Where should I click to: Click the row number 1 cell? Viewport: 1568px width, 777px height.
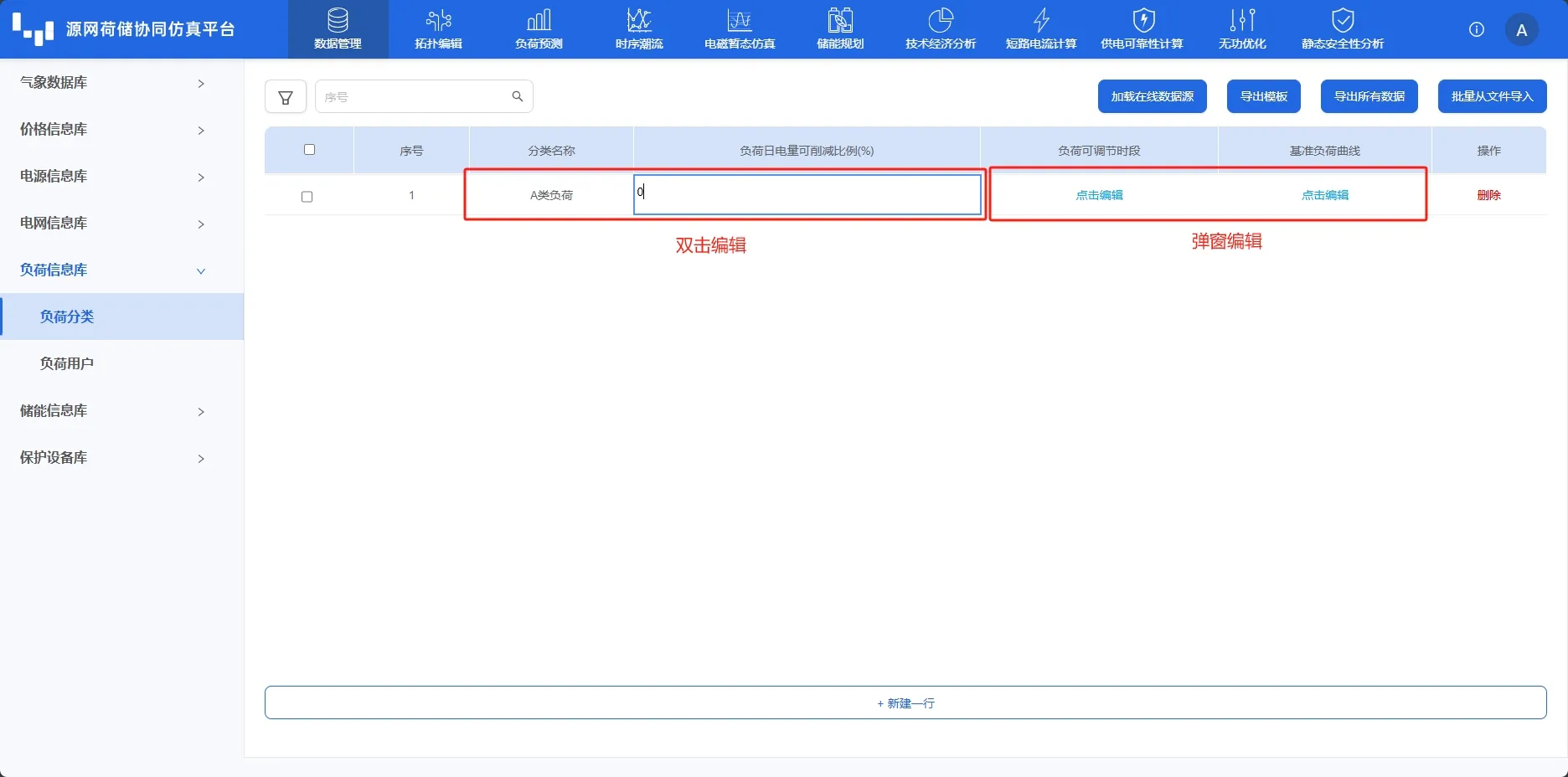411,195
